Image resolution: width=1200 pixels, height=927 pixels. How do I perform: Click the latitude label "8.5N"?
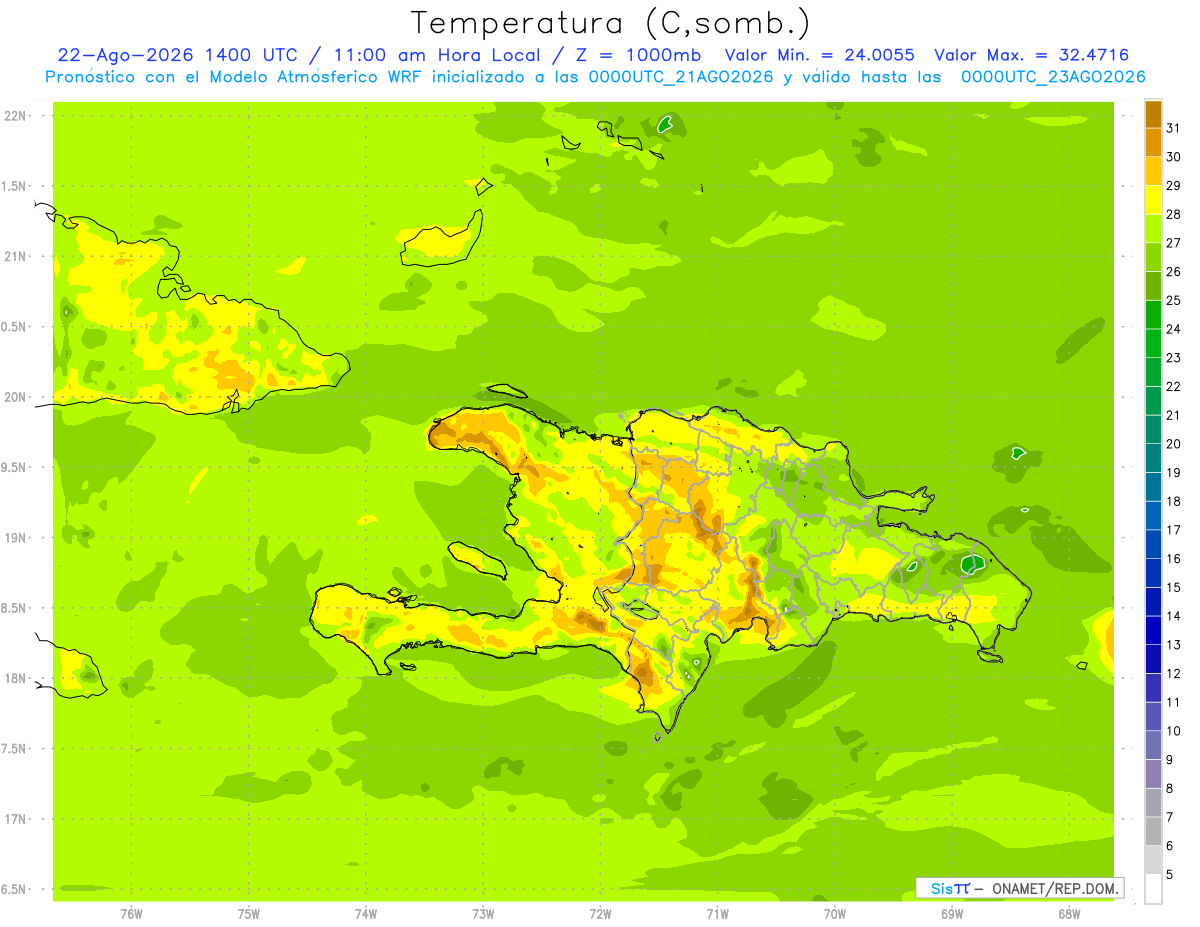[15, 608]
